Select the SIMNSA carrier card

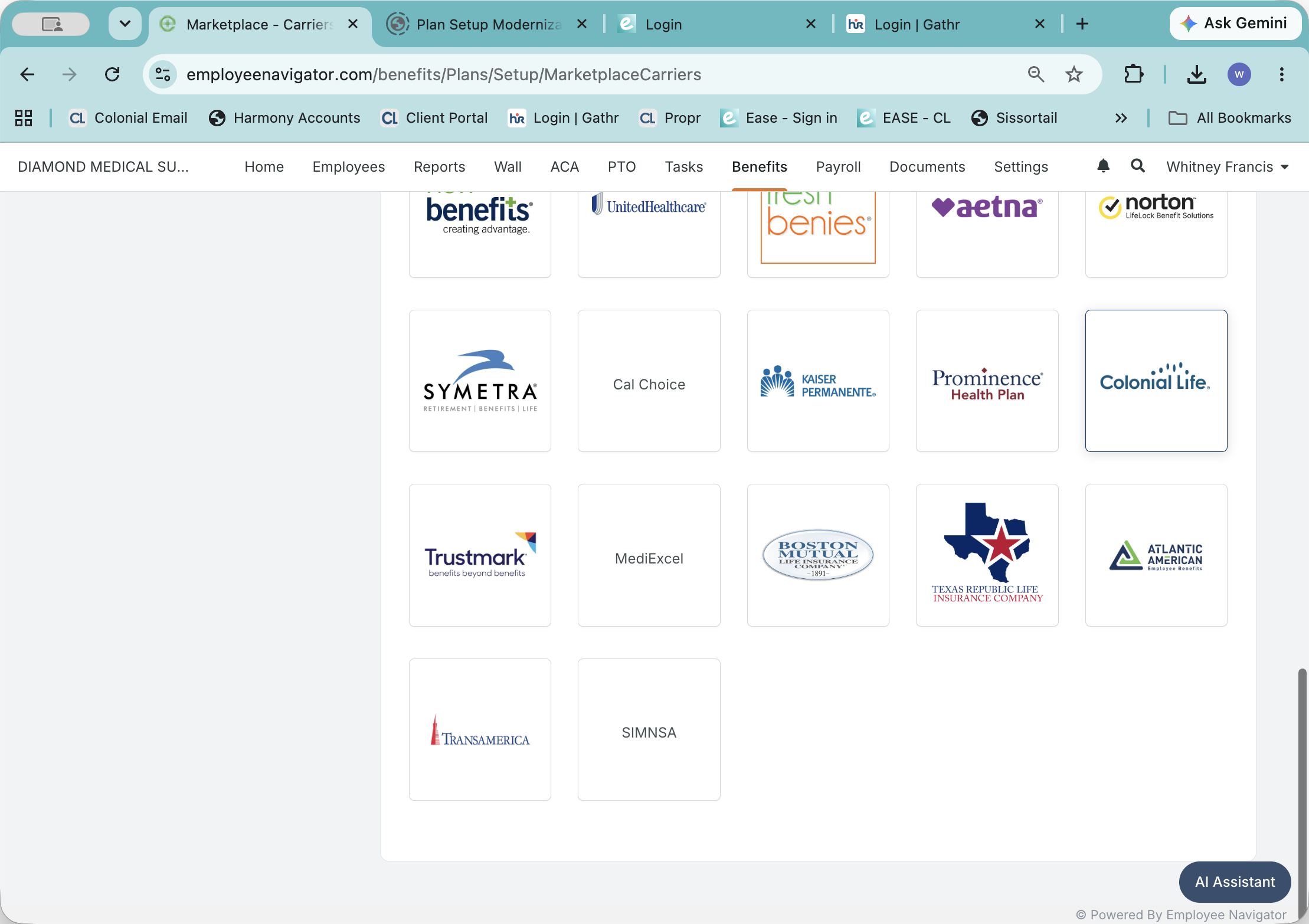click(649, 730)
